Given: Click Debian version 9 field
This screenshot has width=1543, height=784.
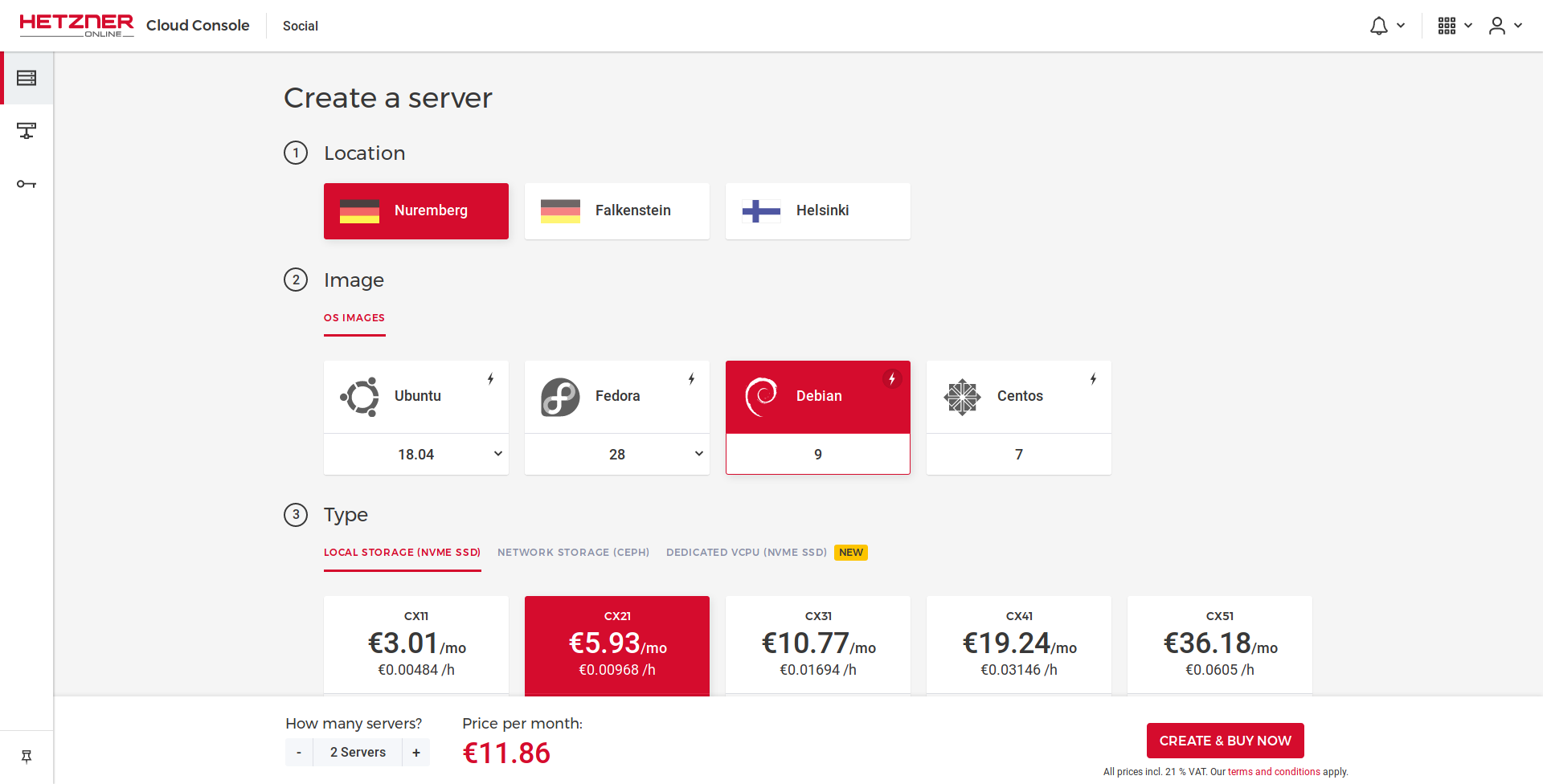Looking at the screenshot, I should 818,454.
